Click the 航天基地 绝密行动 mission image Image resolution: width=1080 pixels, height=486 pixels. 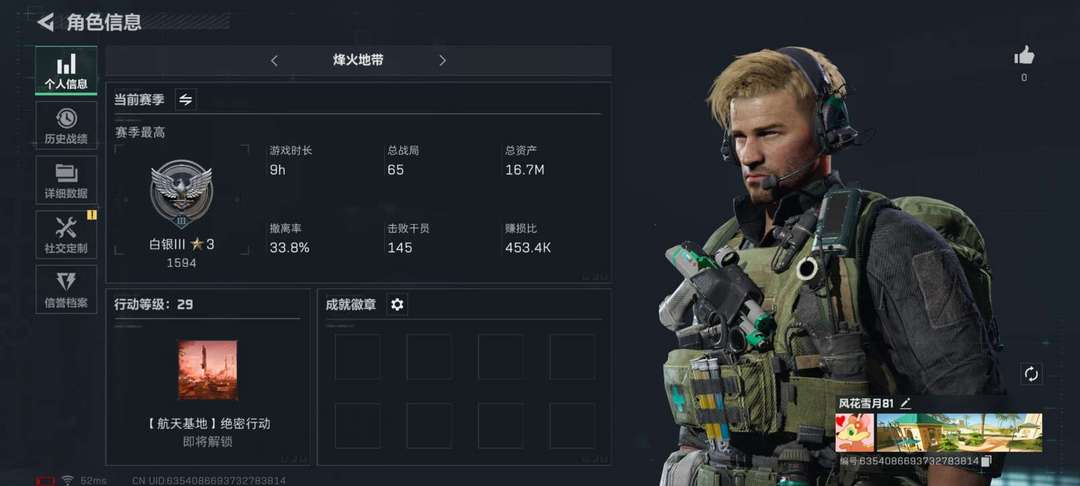click(208, 370)
